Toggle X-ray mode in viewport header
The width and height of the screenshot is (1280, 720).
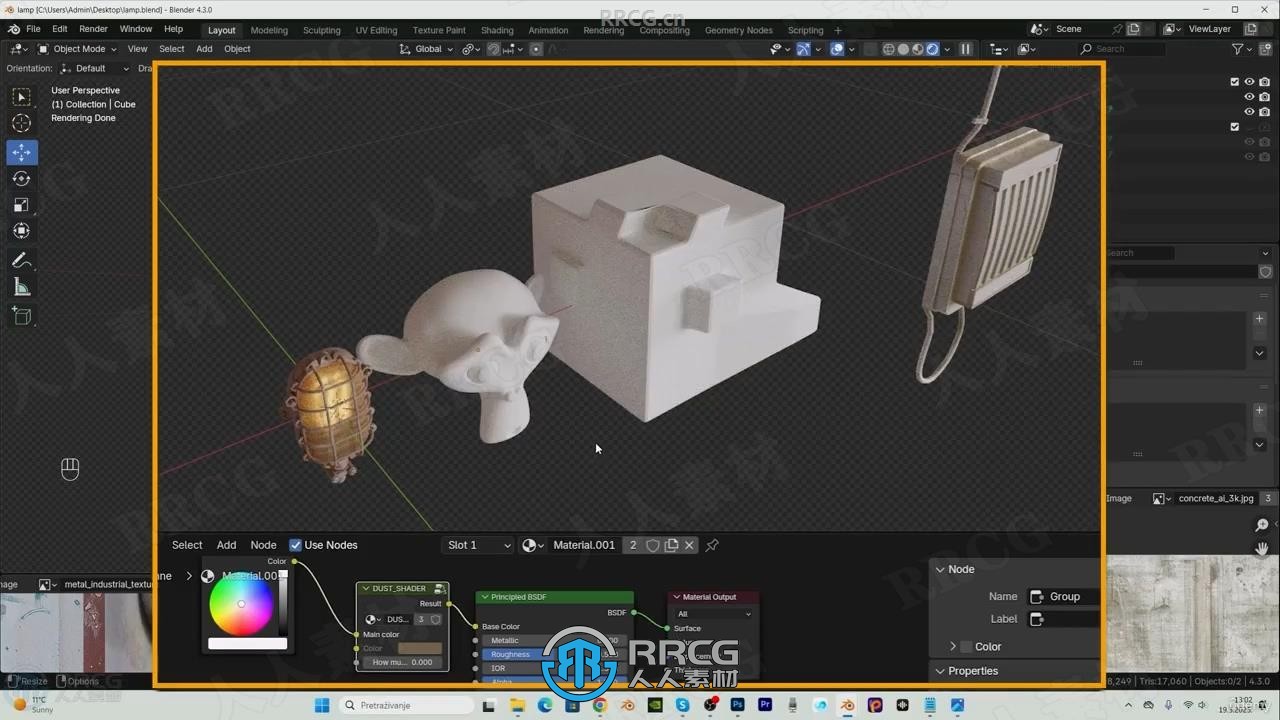click(870, 49)
